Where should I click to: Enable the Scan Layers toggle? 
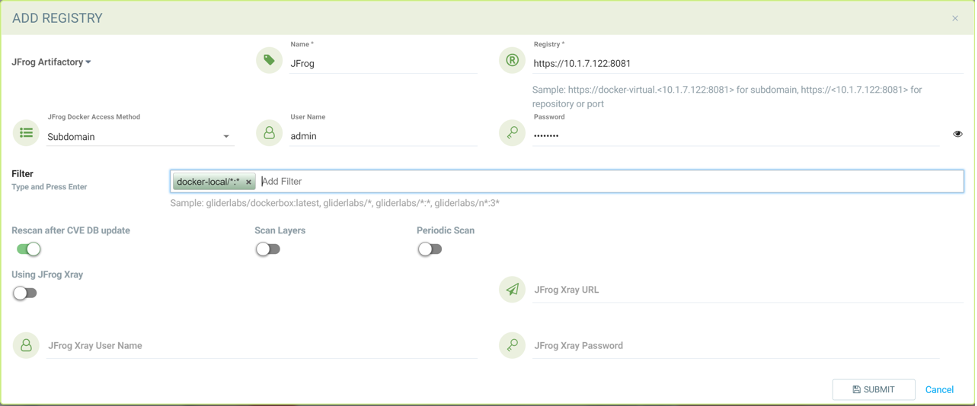click(267, 249)
